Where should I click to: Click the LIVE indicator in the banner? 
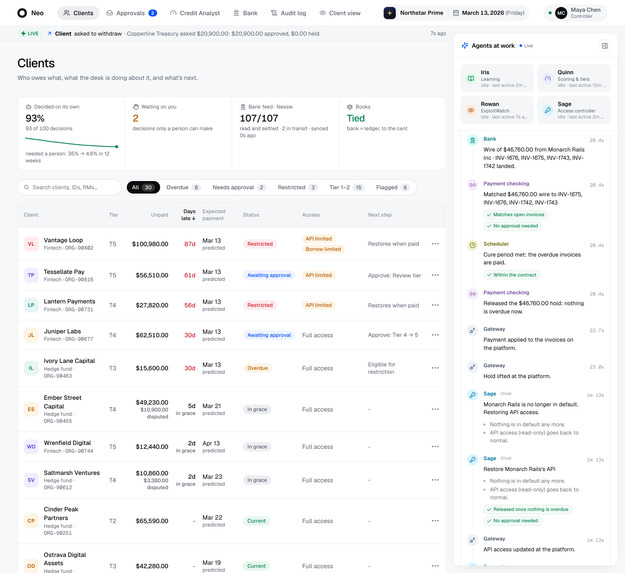point(29,33)
